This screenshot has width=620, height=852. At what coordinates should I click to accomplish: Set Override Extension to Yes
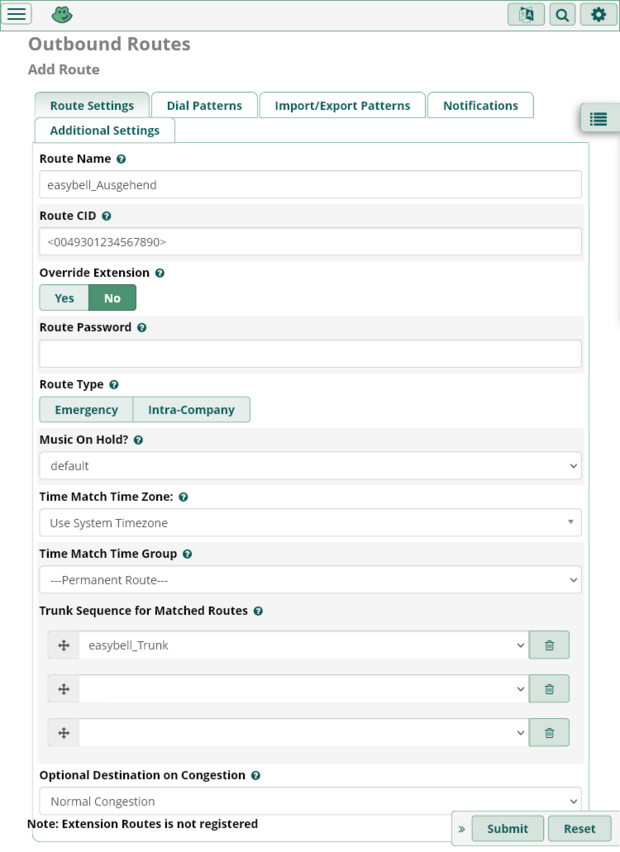64,298
